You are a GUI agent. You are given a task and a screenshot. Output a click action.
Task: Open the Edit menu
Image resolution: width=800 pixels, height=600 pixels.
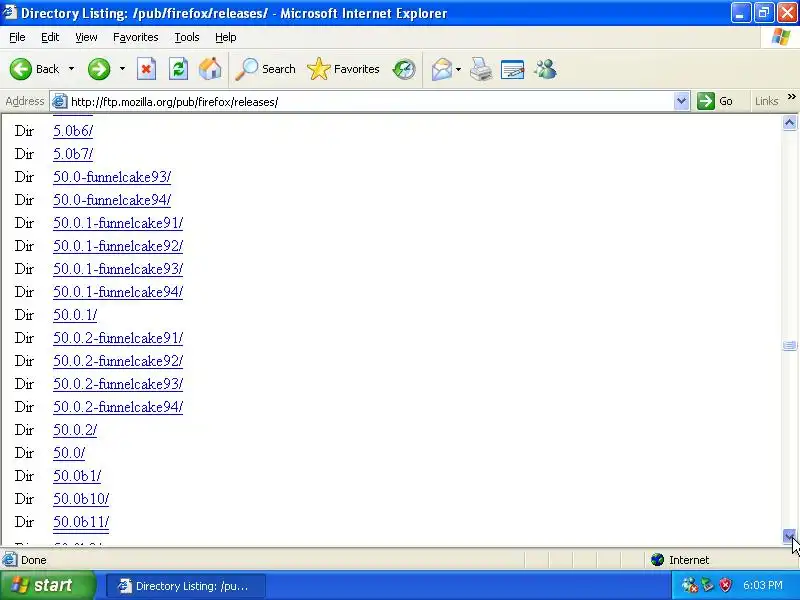pos(49,37)
